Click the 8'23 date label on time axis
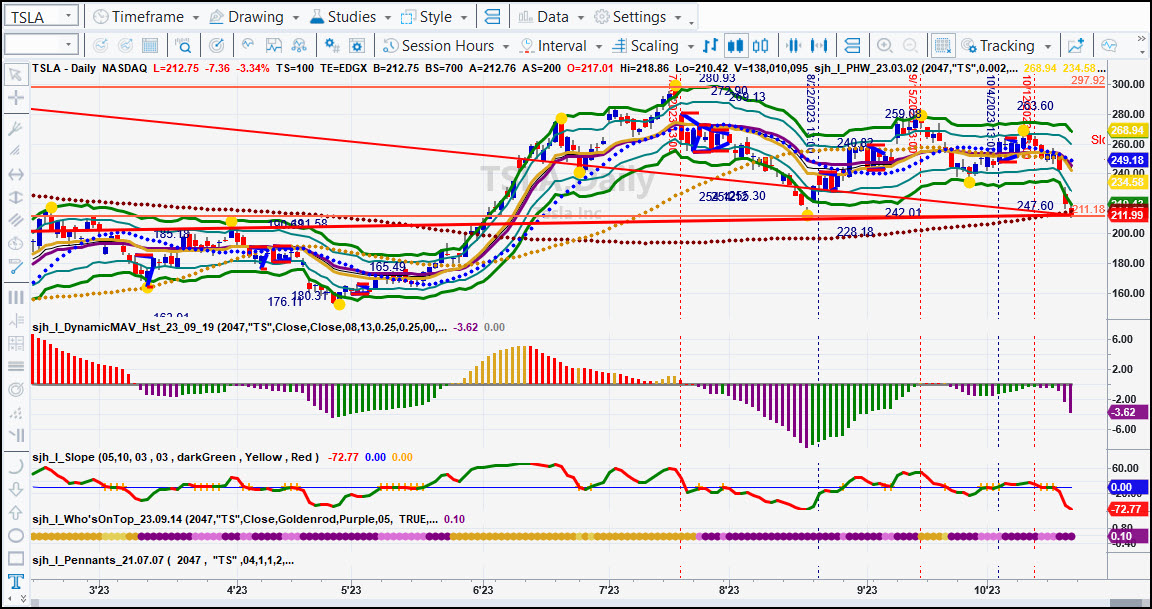The height and width of the screenshot is (609, 1152). pyautogui.click(x=728, y=590)
